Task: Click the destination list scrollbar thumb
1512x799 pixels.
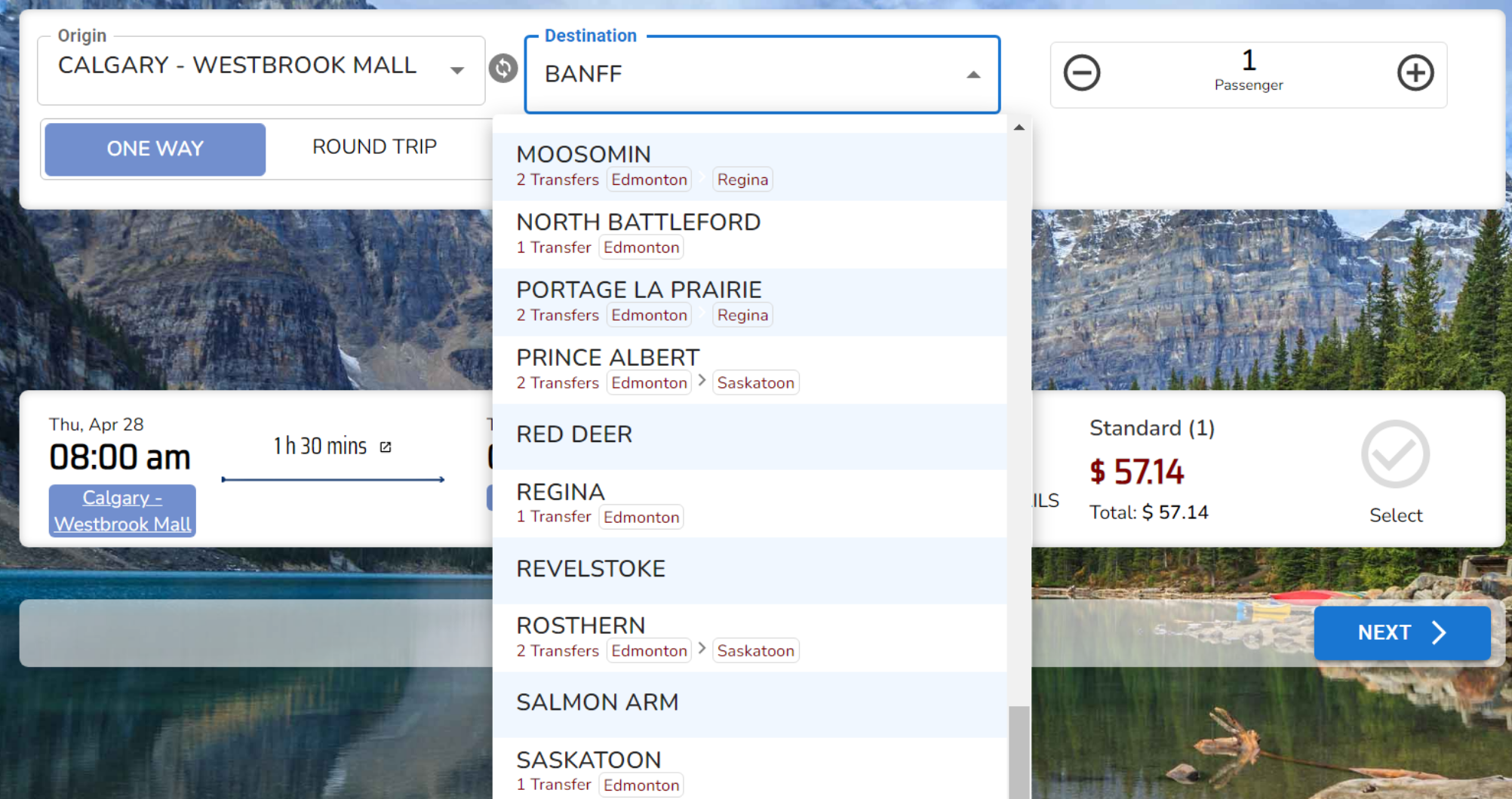Action: pyautogui.click(x=1019, y=752)
